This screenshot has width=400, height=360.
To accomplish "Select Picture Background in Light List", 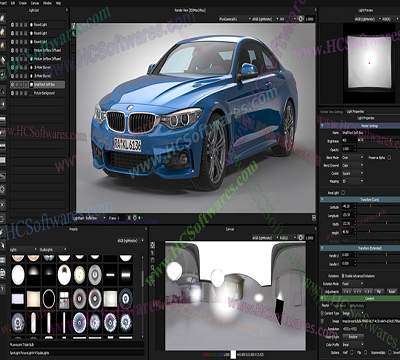I will [37, 93].
